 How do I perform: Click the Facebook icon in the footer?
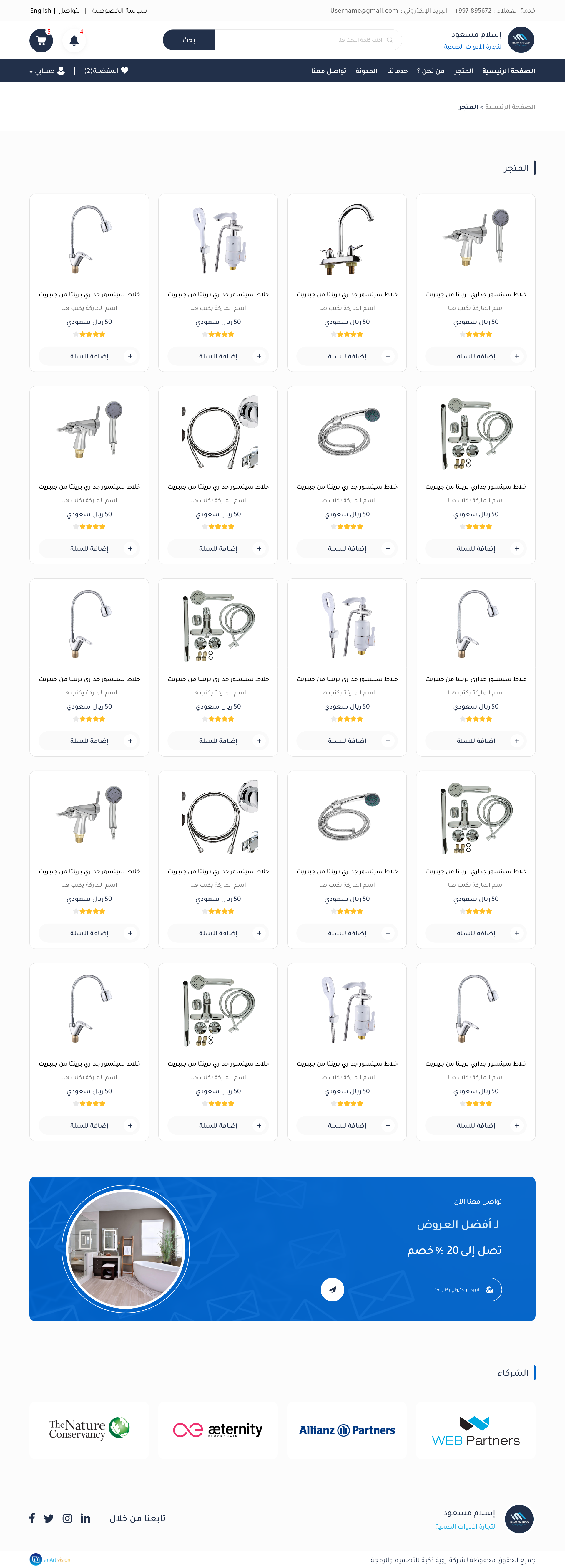point(32,1518)
